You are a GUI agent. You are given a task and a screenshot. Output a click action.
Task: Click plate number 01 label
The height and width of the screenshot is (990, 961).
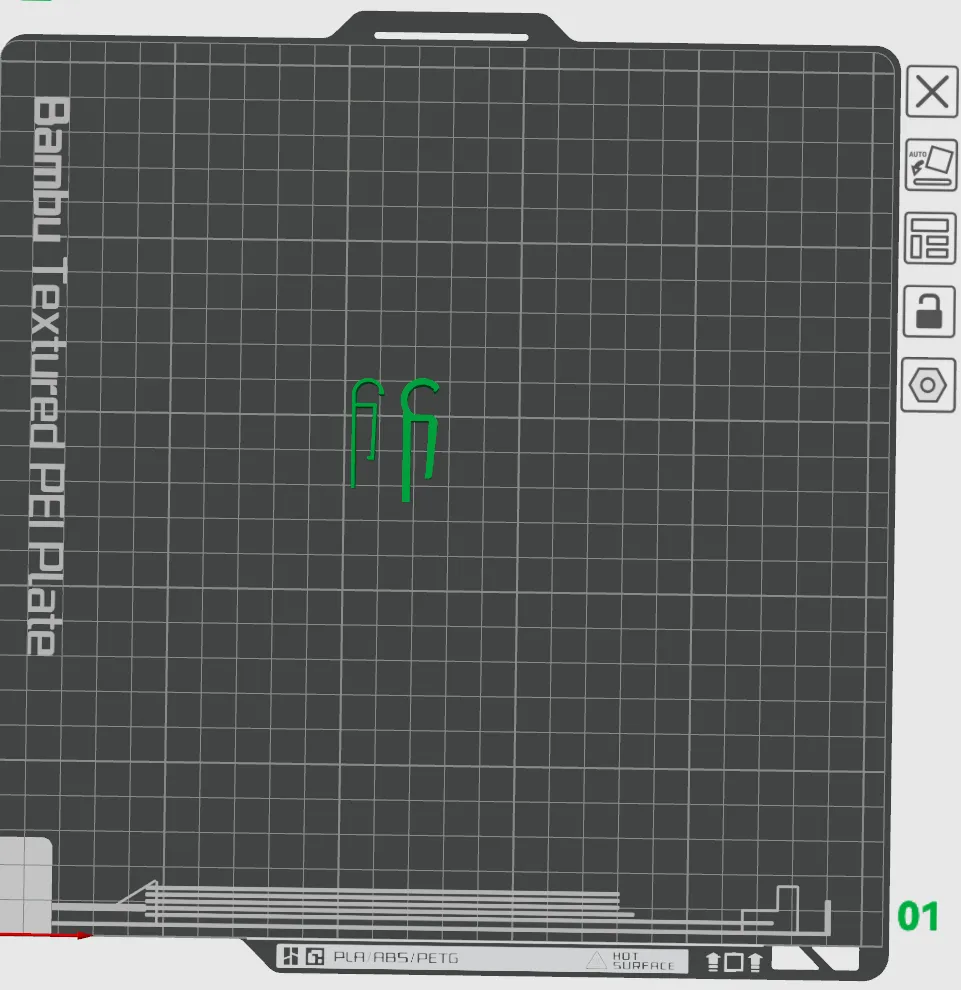918,916
